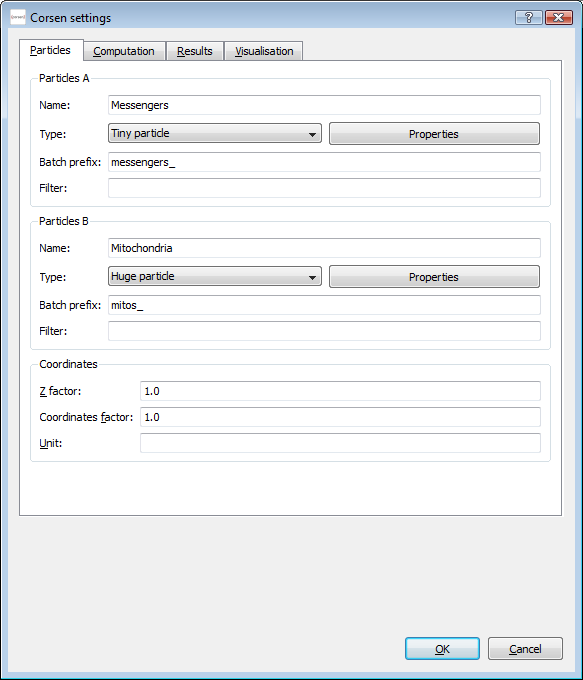Image resolution: width=583 pixels, height=680 pixels.
Task: Click the Corsen logo icon in title bar
Action: click(x=18, y=17)
